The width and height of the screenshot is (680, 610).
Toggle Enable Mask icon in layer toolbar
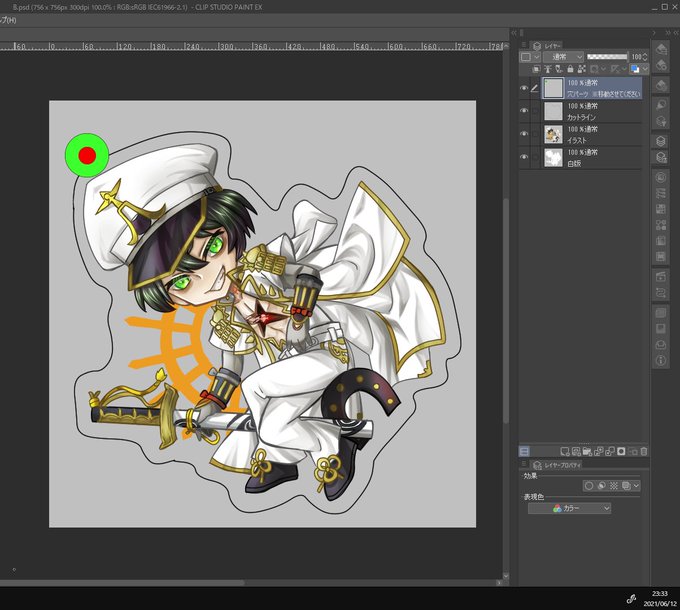click(x=594, y=69)
